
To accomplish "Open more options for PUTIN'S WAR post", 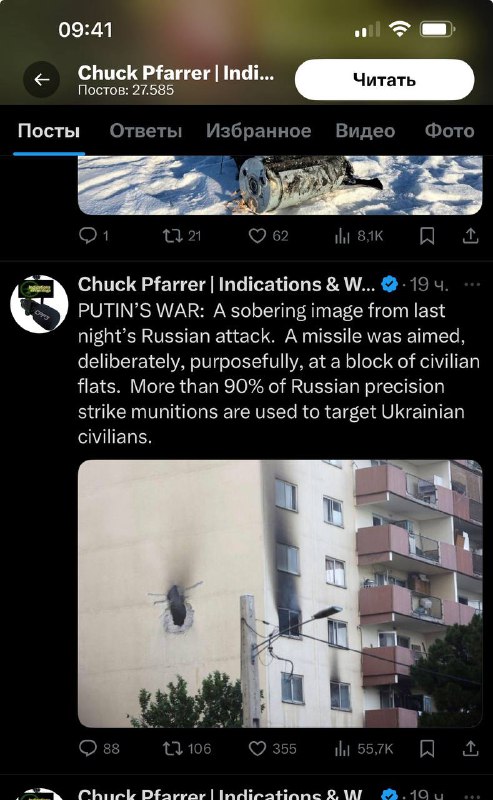I will point(472,284).
